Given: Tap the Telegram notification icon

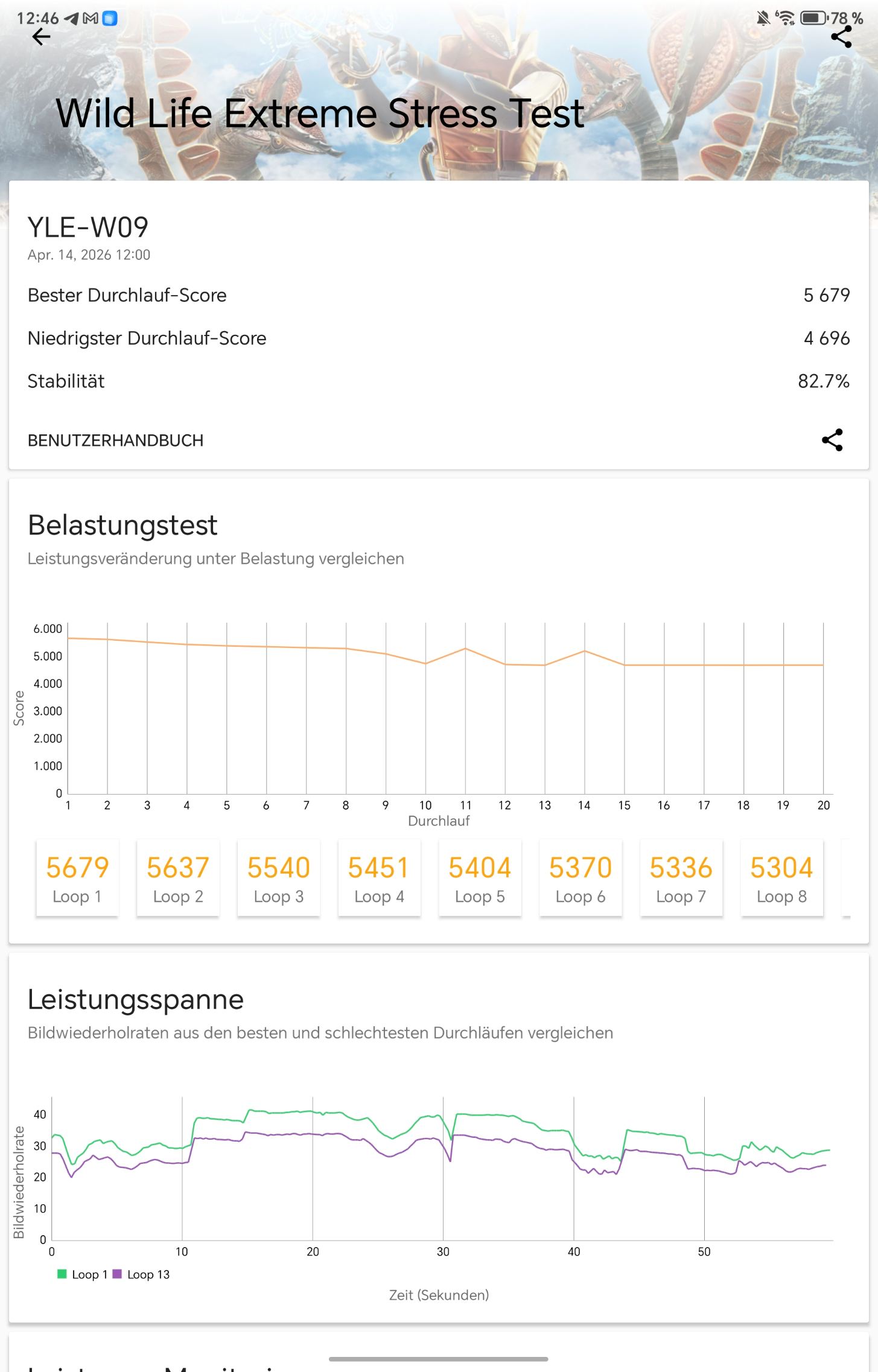Looking at the screenshot, I should click(x=71, y=18).
